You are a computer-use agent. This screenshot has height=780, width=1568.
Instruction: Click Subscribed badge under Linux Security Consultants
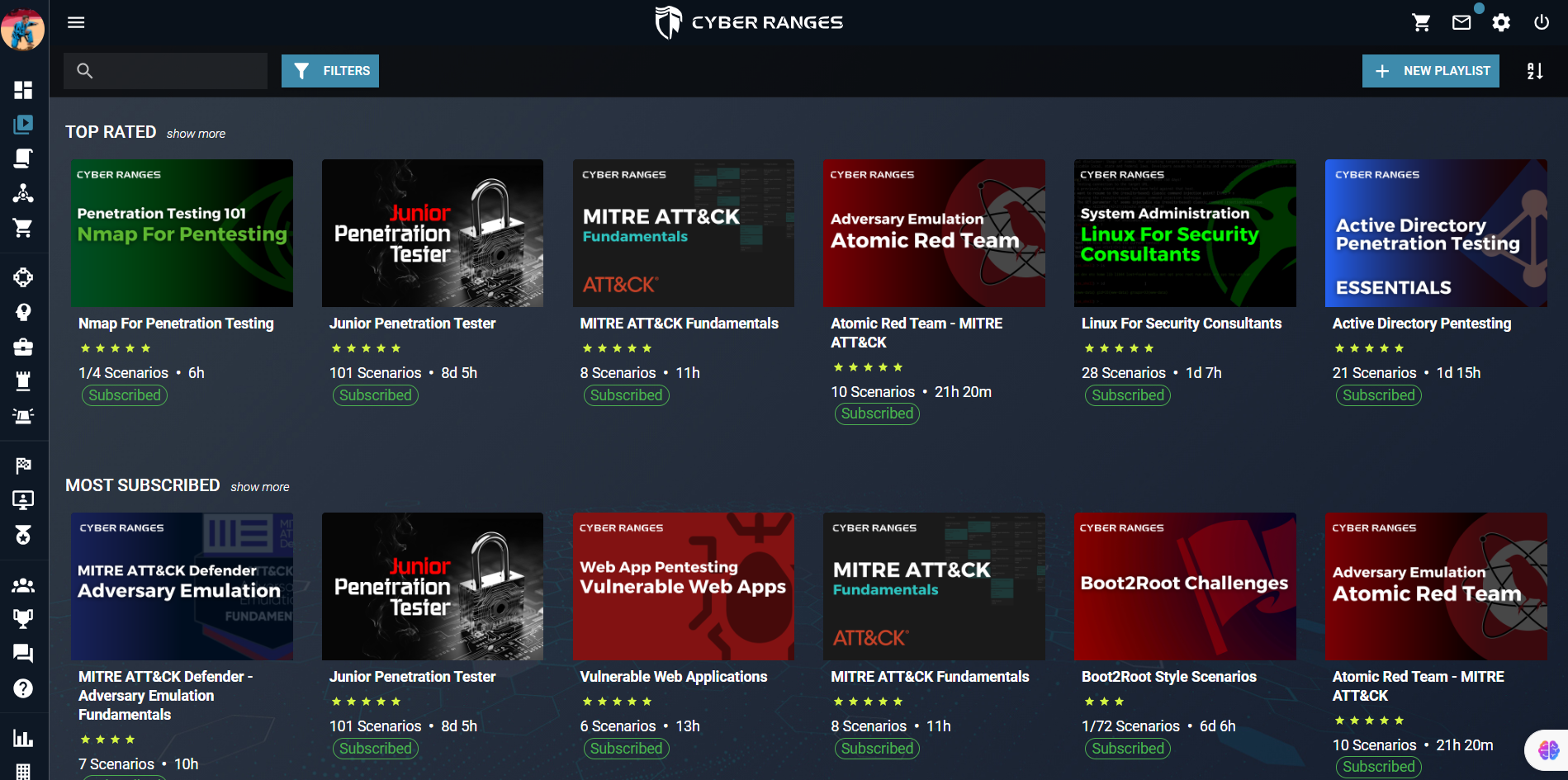point(1128,395)
